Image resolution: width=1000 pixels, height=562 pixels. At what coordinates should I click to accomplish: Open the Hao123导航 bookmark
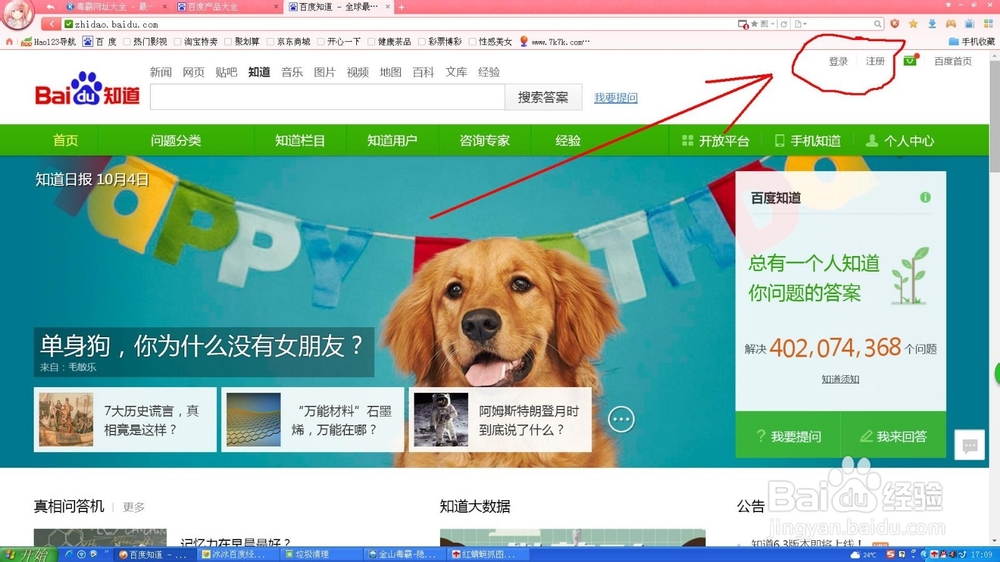pyautogui.click(x=48, y=41)
